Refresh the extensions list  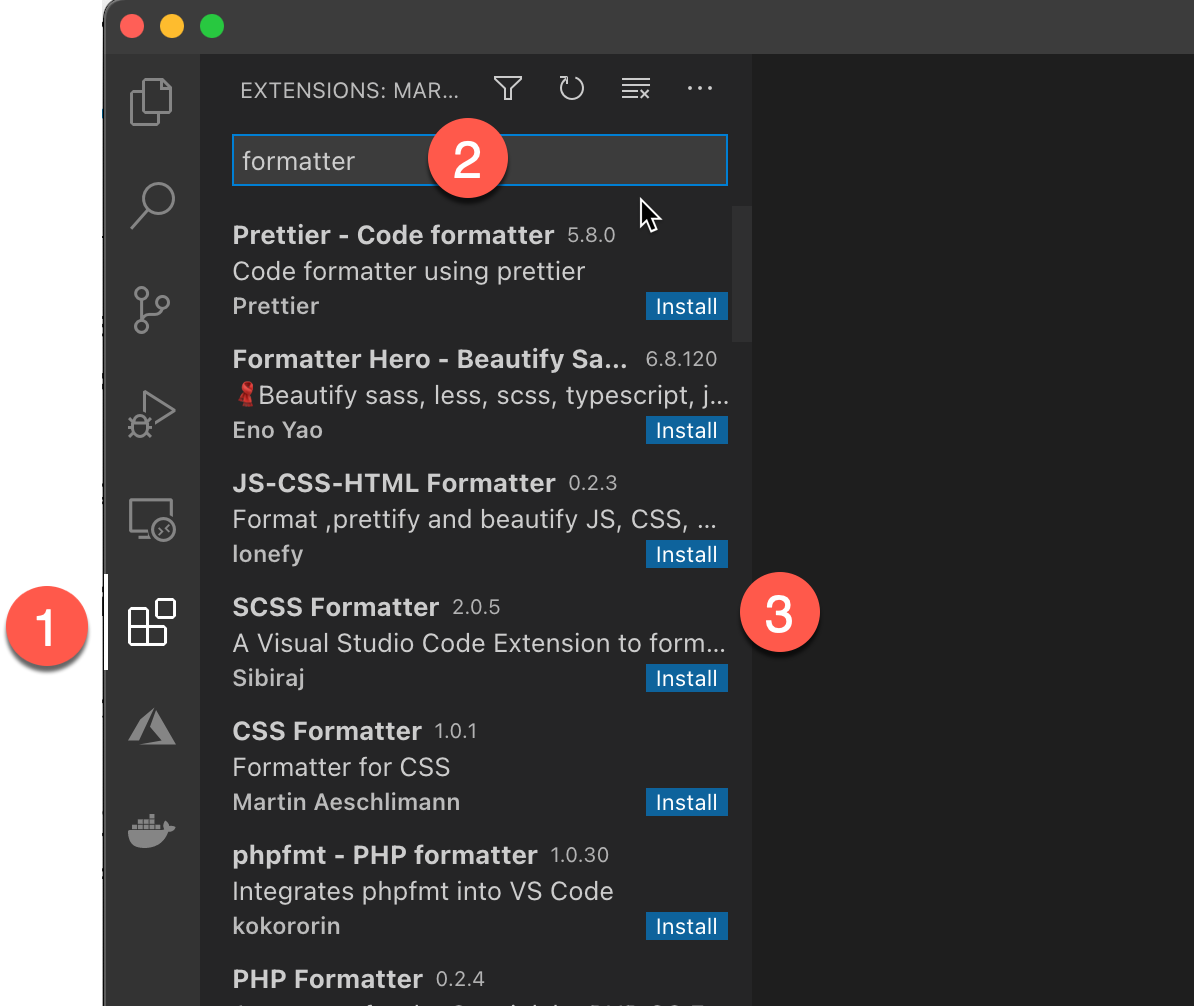(571, 88)
